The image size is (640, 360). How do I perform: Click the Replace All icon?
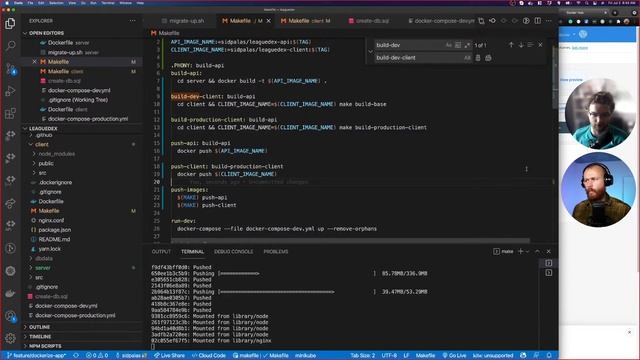pos(488,58)
